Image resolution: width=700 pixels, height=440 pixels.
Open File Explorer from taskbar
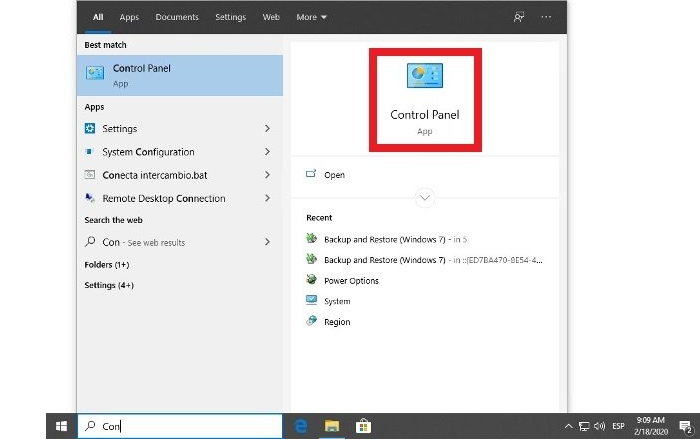(332, 426)
